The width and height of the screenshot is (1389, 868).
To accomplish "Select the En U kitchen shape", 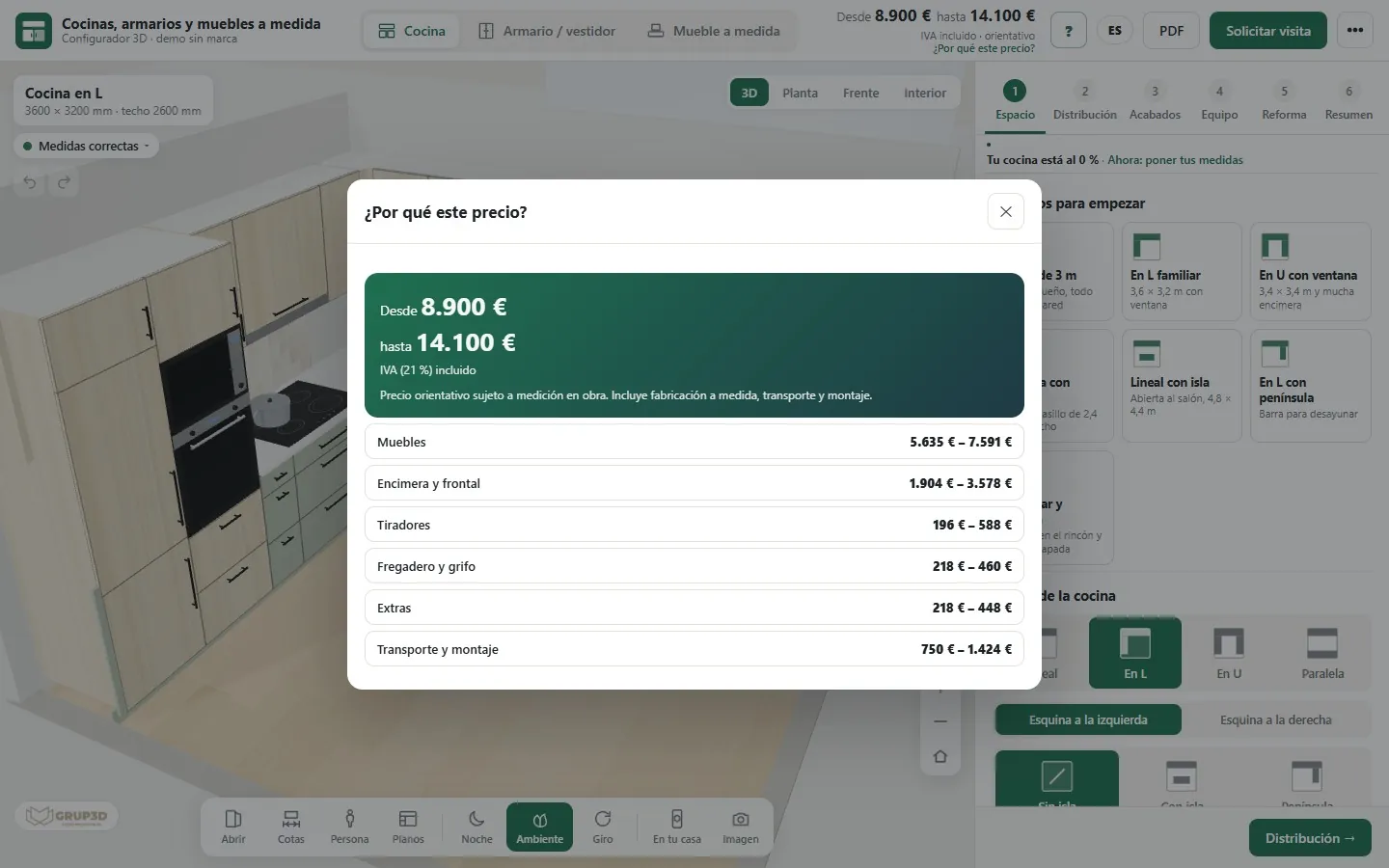I will point(1229,653).
